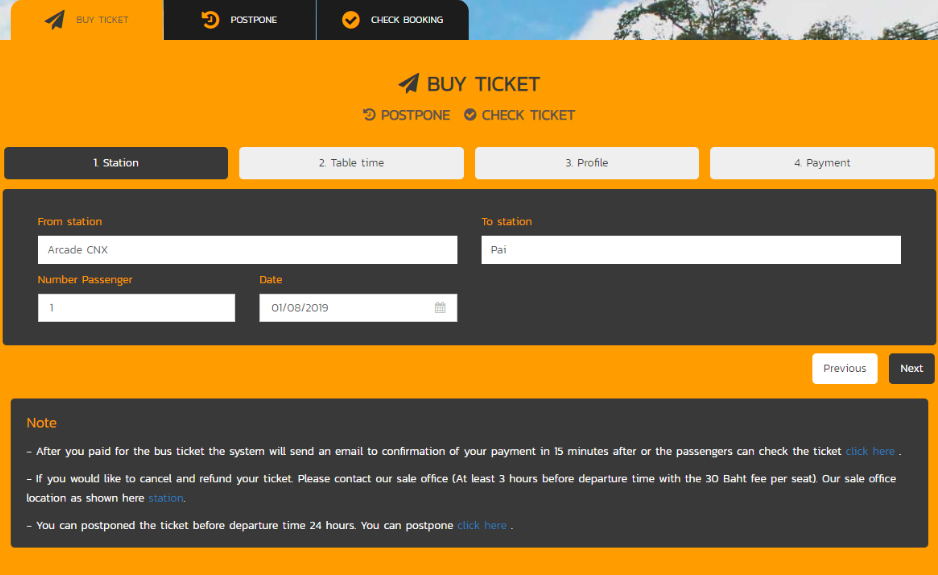Screen dimensions: 938x575
Task: Click the paper plane icon in Buy Ticket tab
Action: 55,20
